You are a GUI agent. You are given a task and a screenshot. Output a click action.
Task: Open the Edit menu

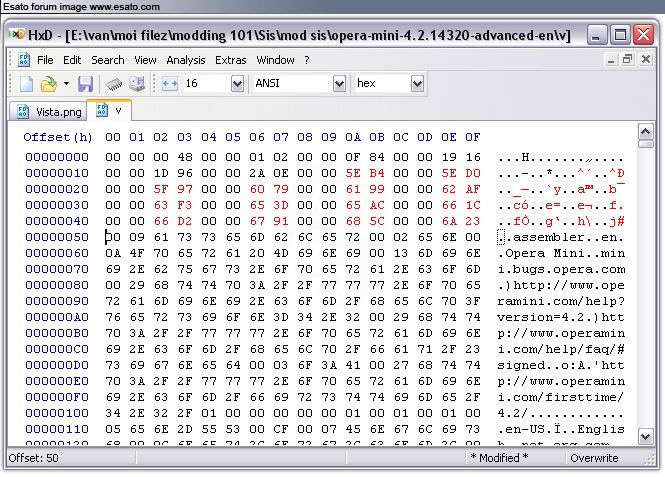[72, 60]
